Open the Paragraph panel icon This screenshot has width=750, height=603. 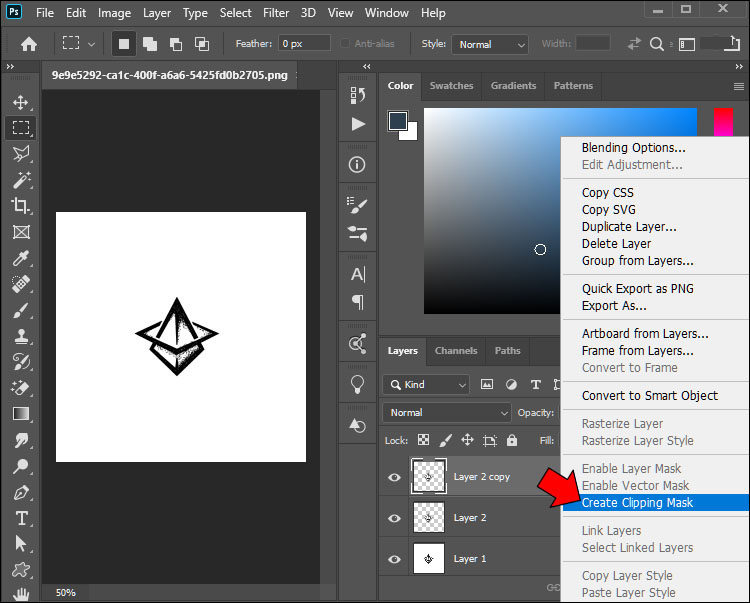(358, 302)
